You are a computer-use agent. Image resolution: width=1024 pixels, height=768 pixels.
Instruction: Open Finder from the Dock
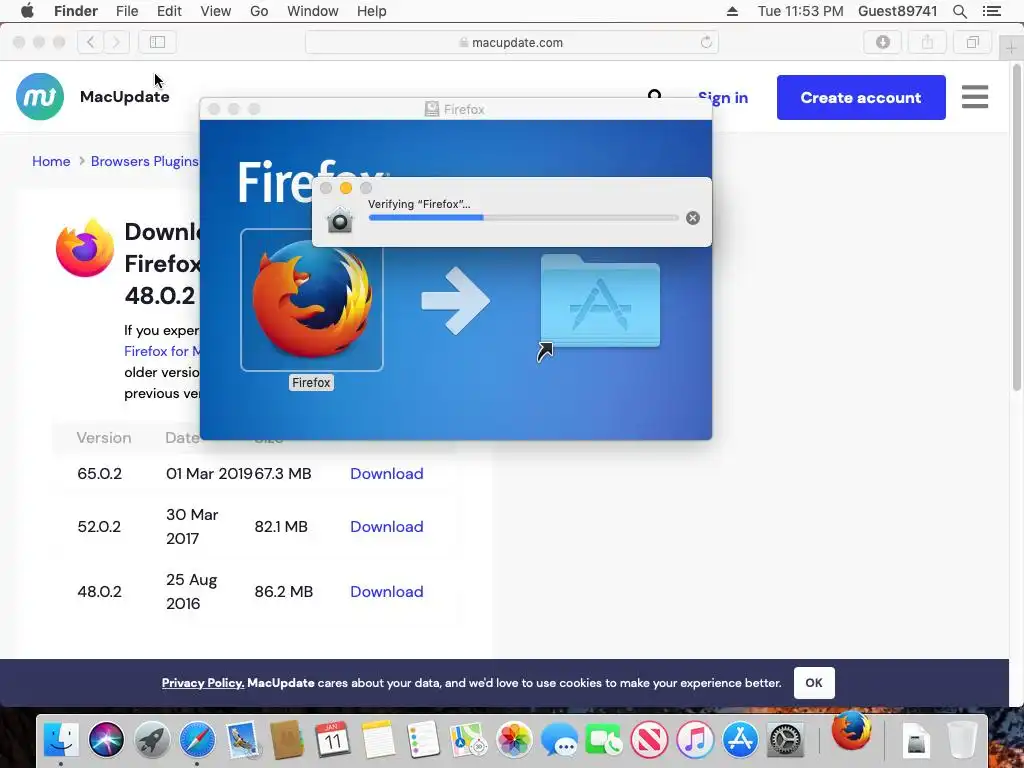(61, 740)
